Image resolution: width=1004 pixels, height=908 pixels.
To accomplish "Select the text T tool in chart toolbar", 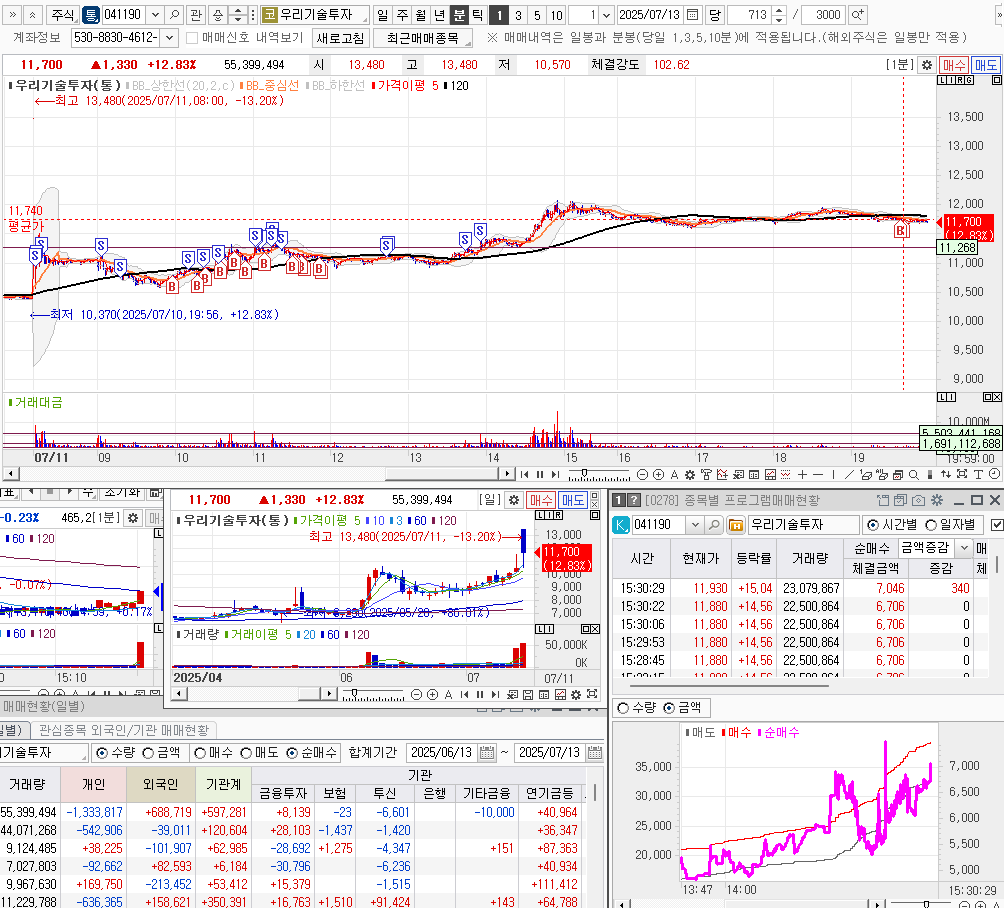I will 978,474.
